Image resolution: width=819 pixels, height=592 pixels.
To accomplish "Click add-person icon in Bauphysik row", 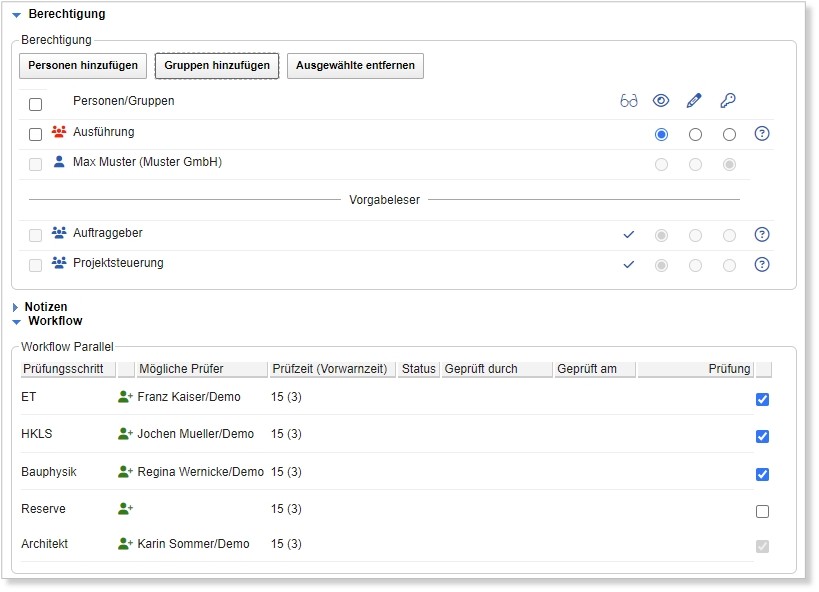I will [x=125, y=472].
